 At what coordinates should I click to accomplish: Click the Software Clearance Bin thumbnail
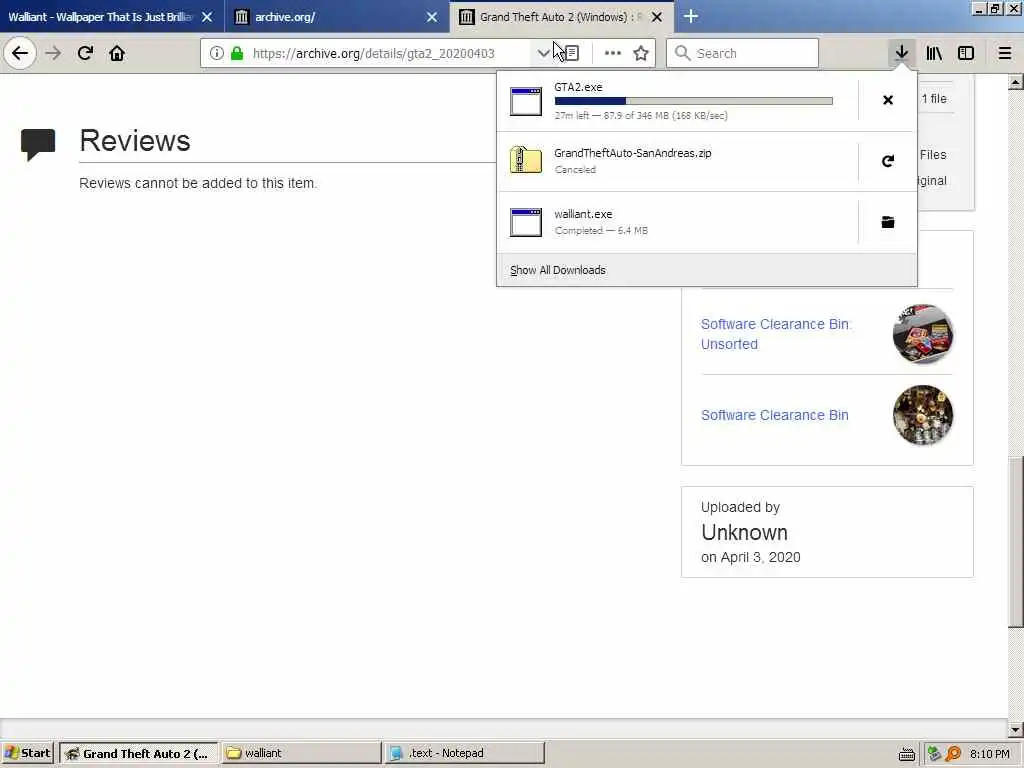tap(923, 415)
